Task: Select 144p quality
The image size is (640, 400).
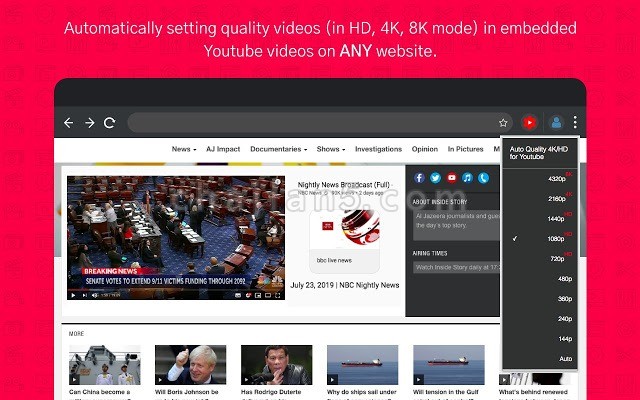Action: point(540,339)
